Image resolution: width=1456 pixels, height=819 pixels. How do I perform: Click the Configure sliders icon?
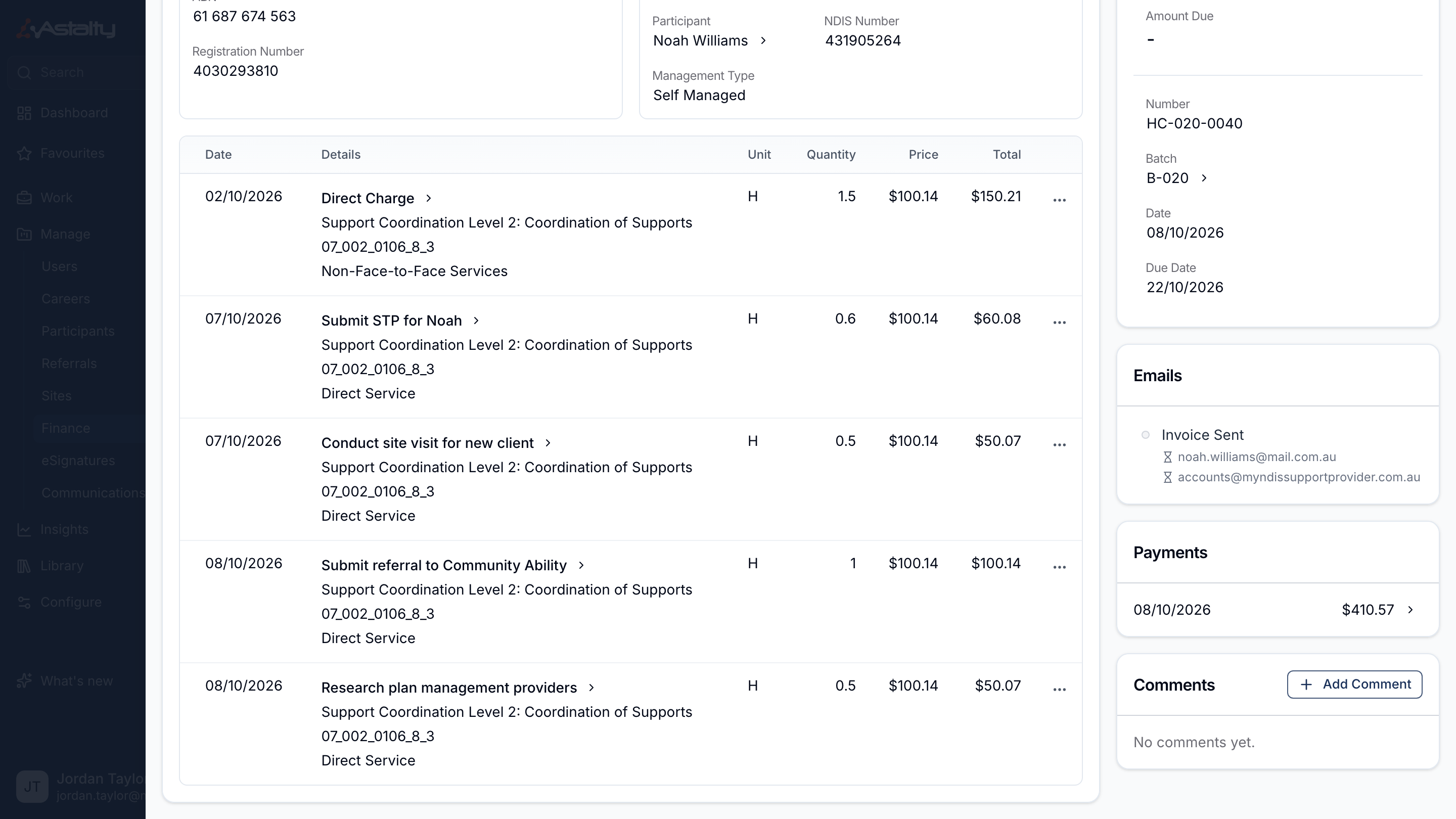click(24, 603)
